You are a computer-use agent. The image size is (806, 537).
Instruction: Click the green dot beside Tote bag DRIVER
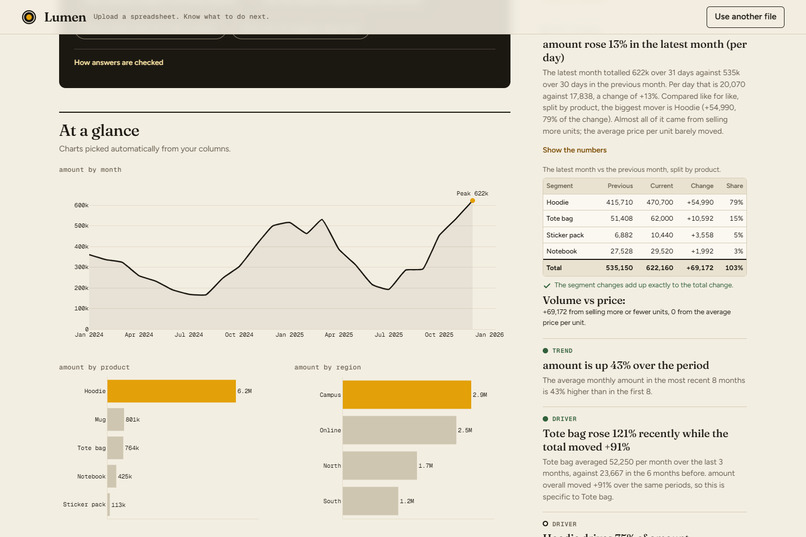pos(545,419)
